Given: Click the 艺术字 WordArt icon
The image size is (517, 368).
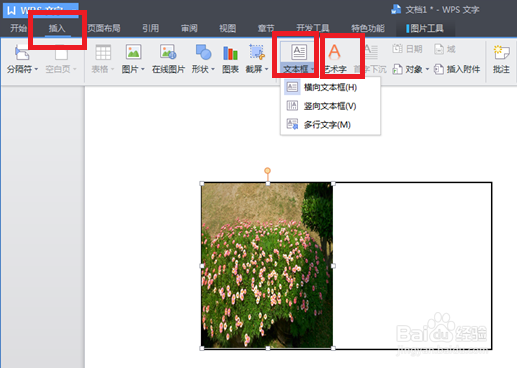Looking at the screenshot, I should 334,52.
